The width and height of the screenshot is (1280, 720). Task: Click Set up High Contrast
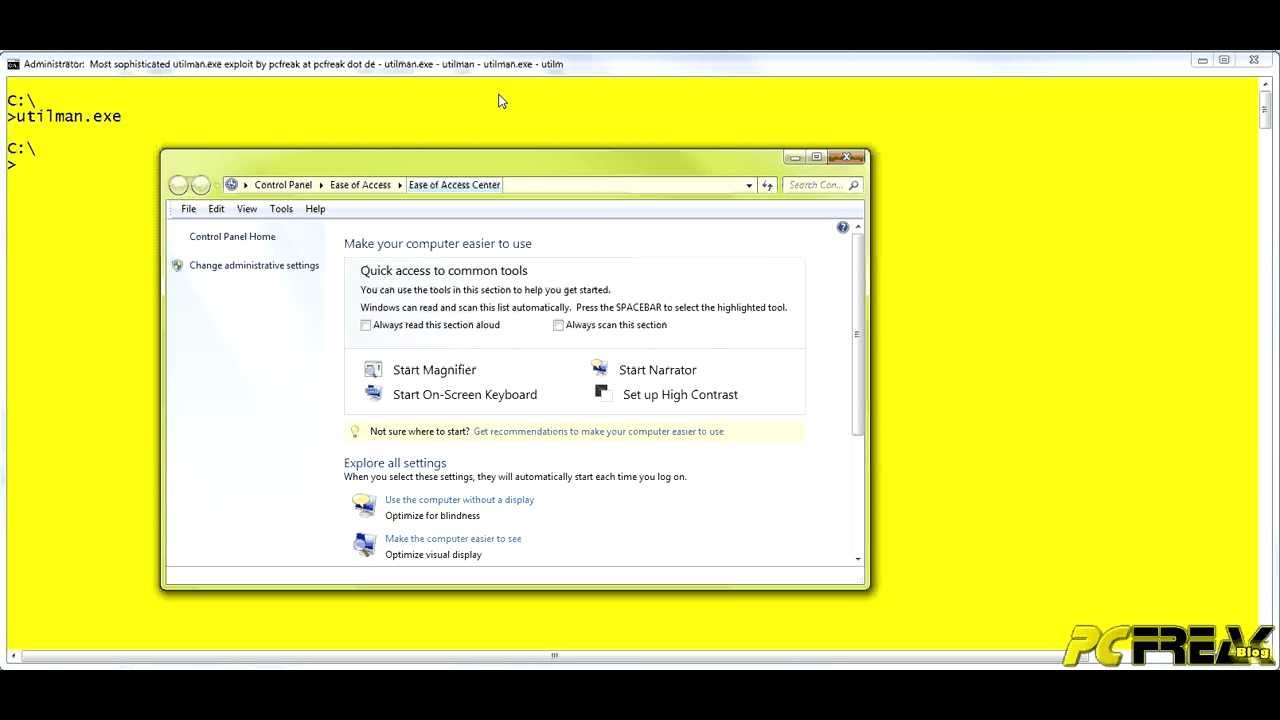click(680, 395)
